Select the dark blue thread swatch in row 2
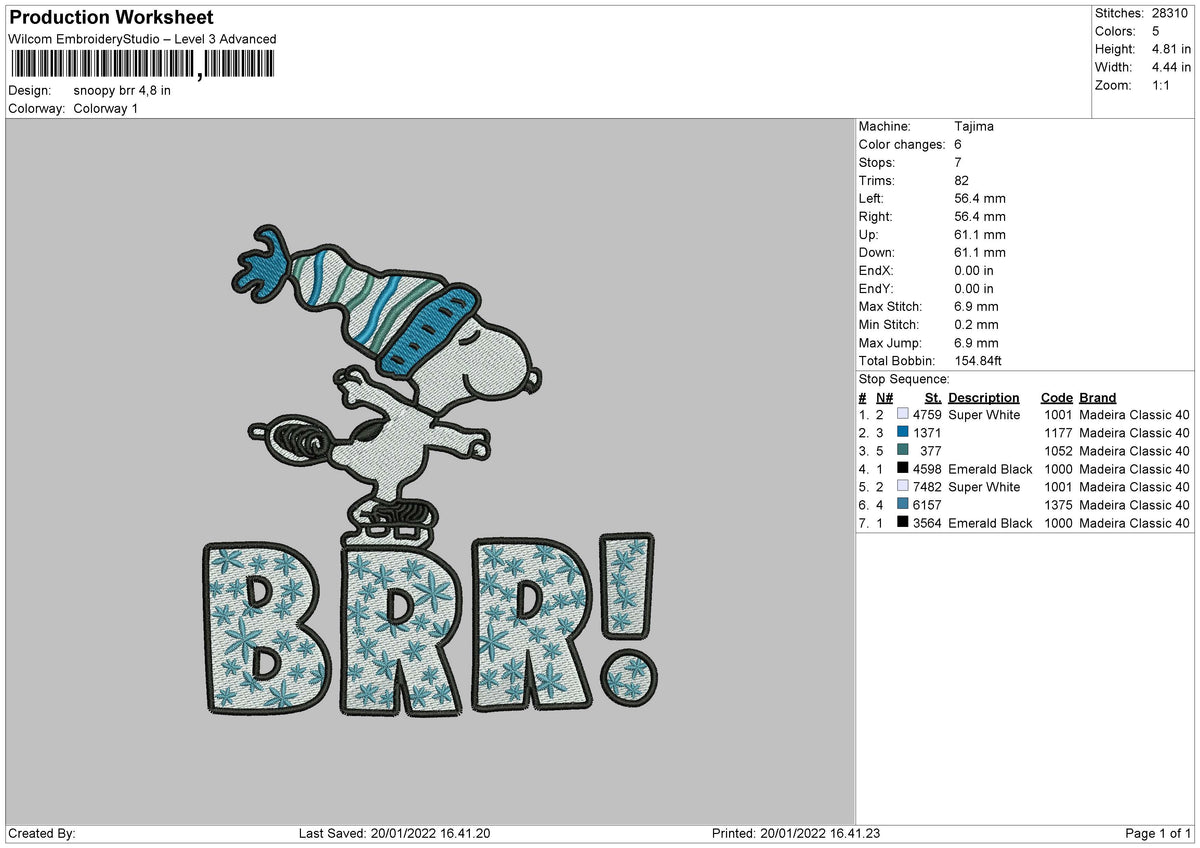Image resolution: width=1200 pixels, height=848 pixels. click(904, 433)
